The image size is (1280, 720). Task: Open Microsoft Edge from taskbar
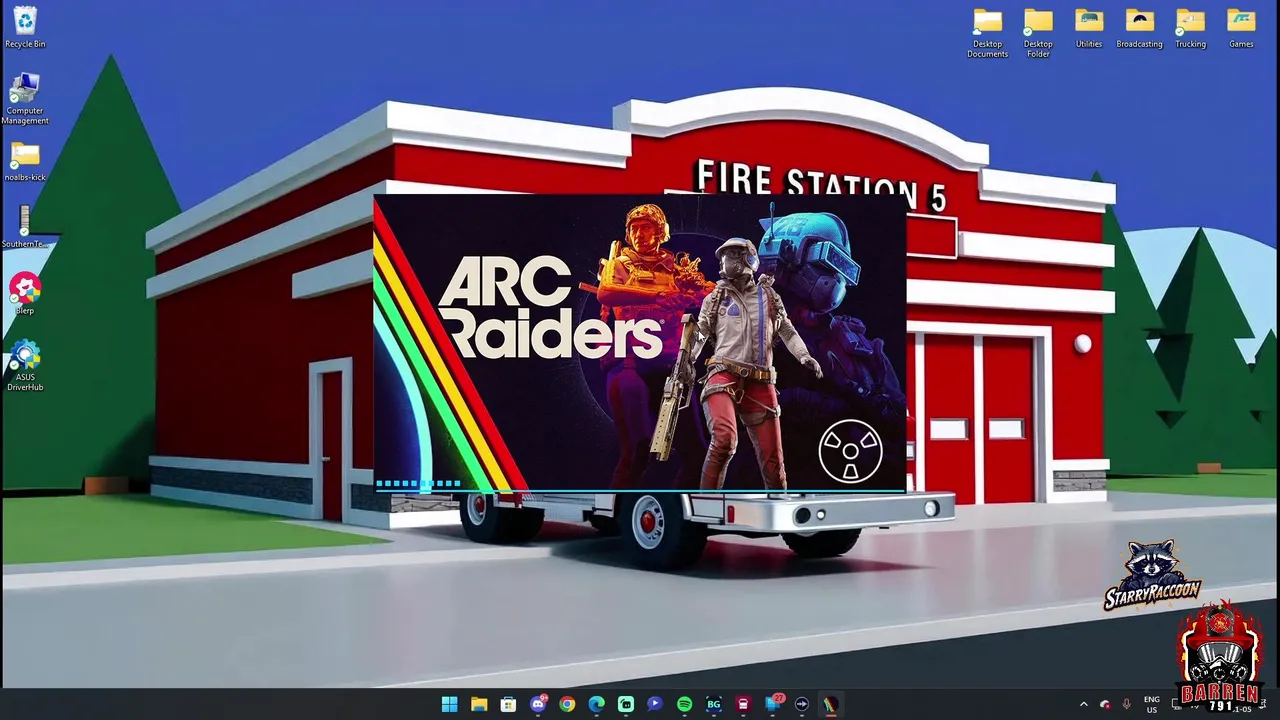pyautogui.click(x=596, y=704)
